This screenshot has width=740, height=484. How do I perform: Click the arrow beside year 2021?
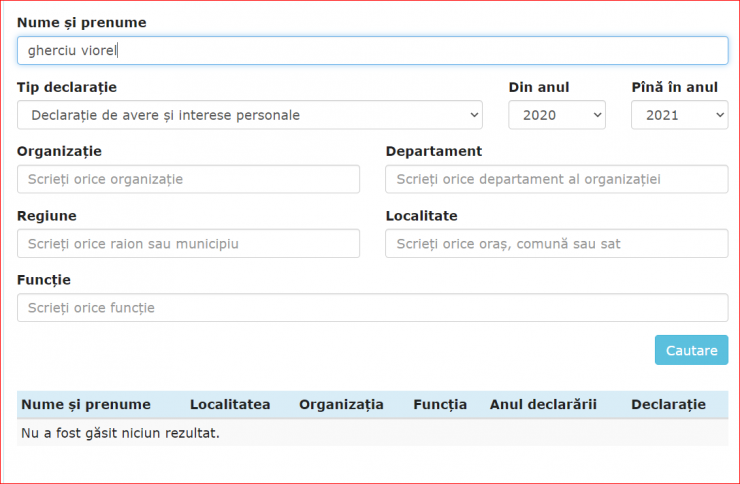(x=720, y=115)
